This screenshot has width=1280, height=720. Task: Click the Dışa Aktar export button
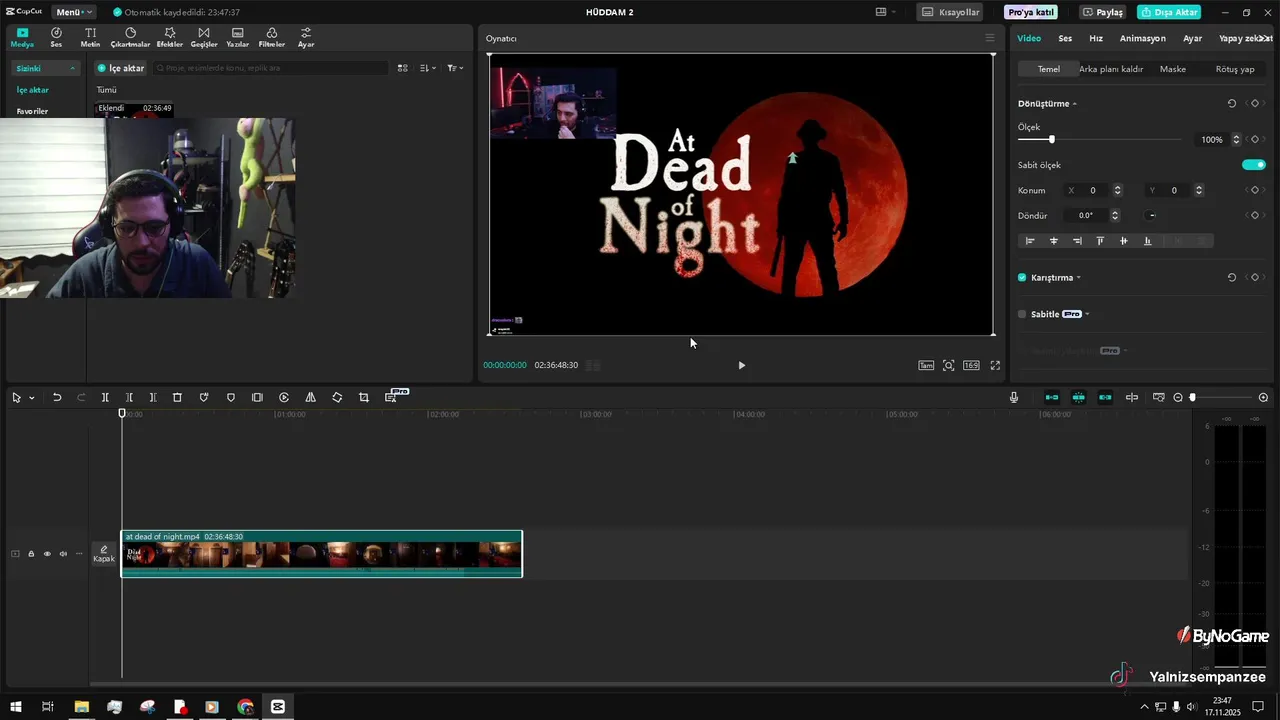click(1169, 12)
